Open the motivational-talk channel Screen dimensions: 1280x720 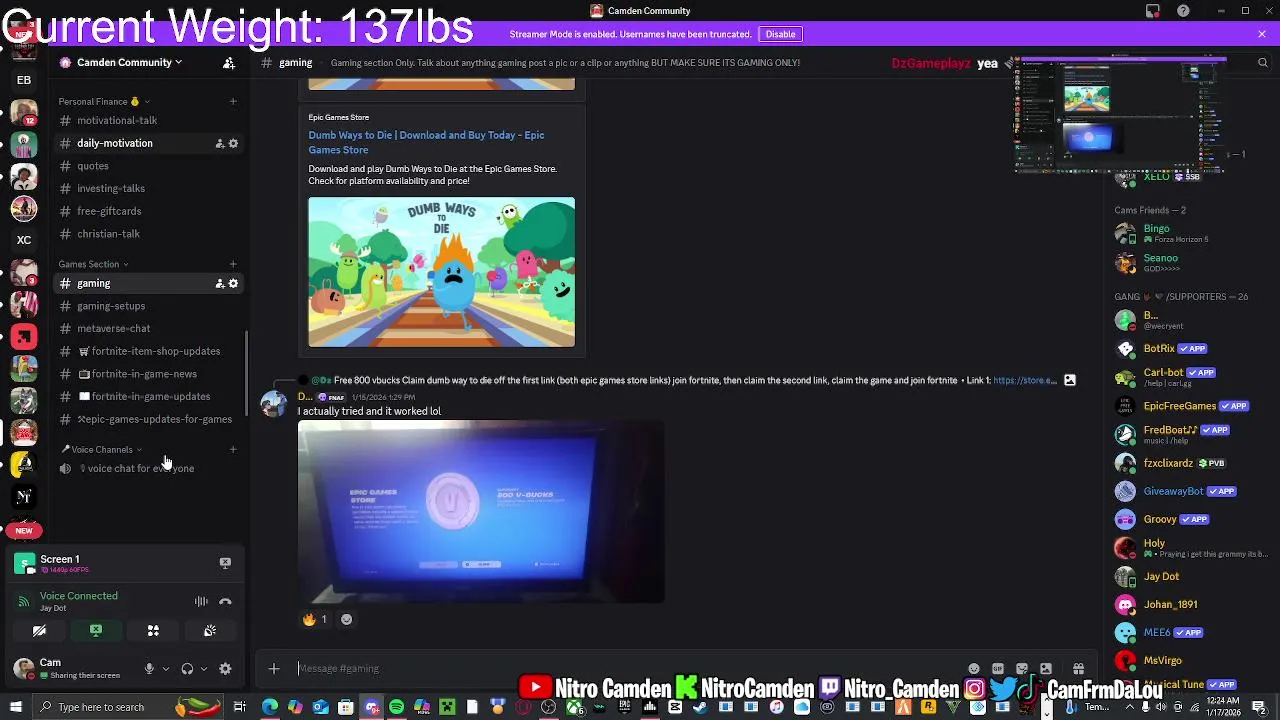148,120
